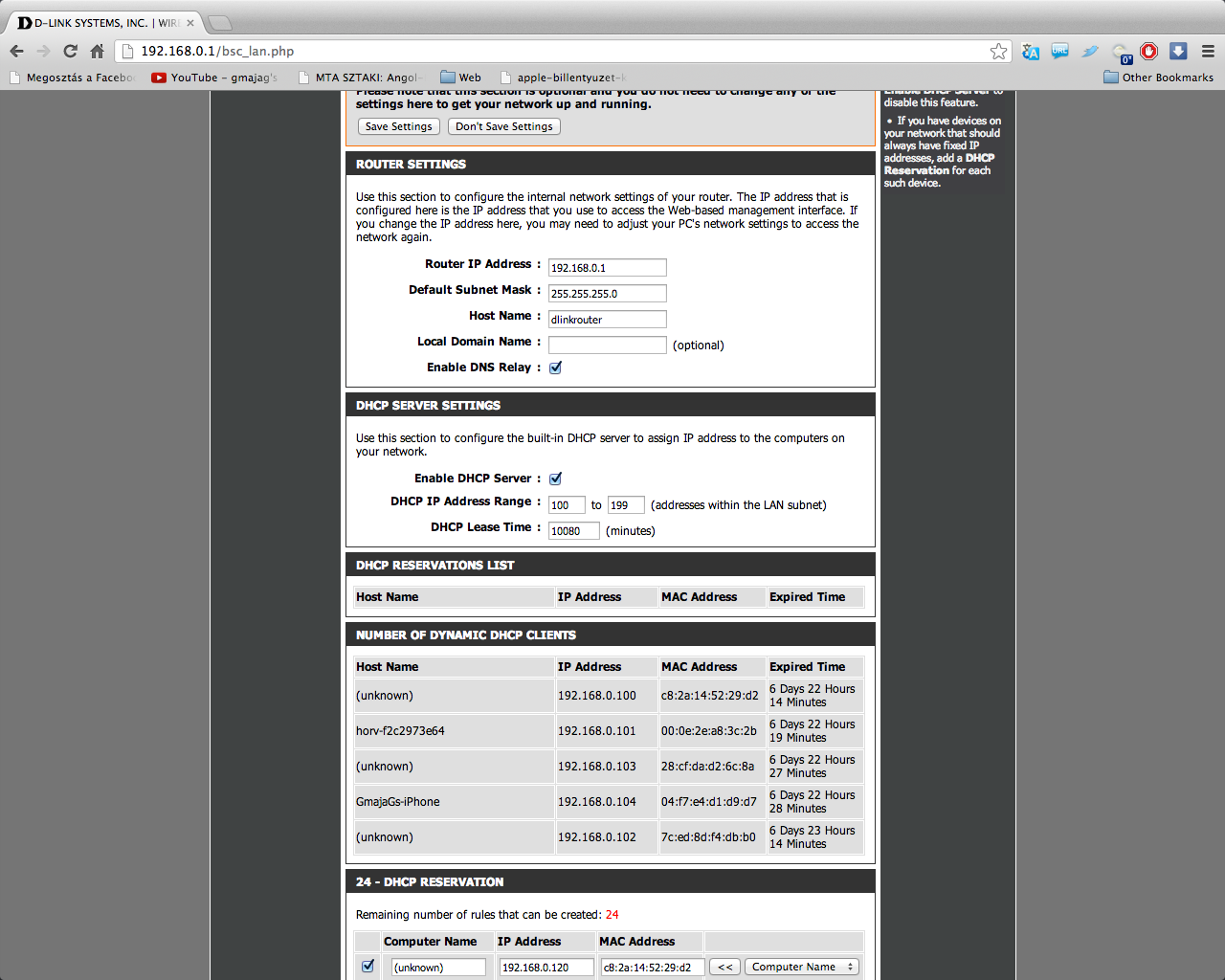Viewport: 1225px width, 980px height.
Task: Click the blue bird extension icon
Action: tap(1090, 52)
